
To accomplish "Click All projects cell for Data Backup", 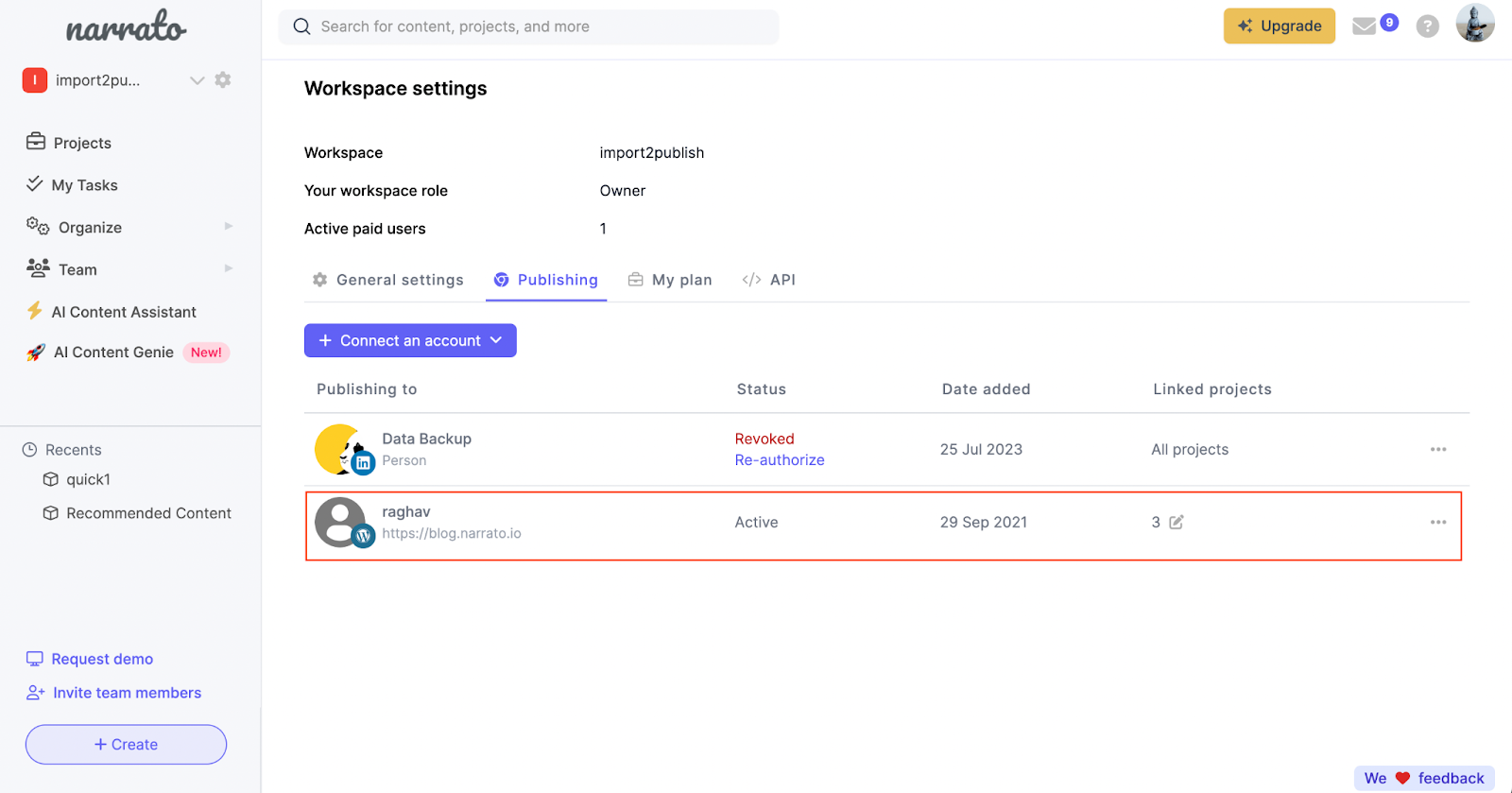I will (1190, 449).
